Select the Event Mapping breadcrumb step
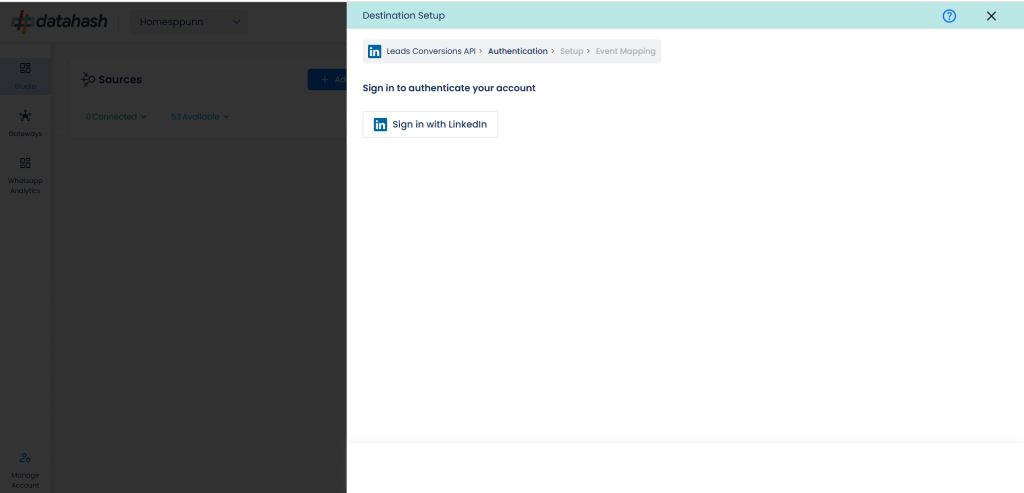Viewport: 1024px width, 493px height. pyautogui.click(x=625, y=52)
